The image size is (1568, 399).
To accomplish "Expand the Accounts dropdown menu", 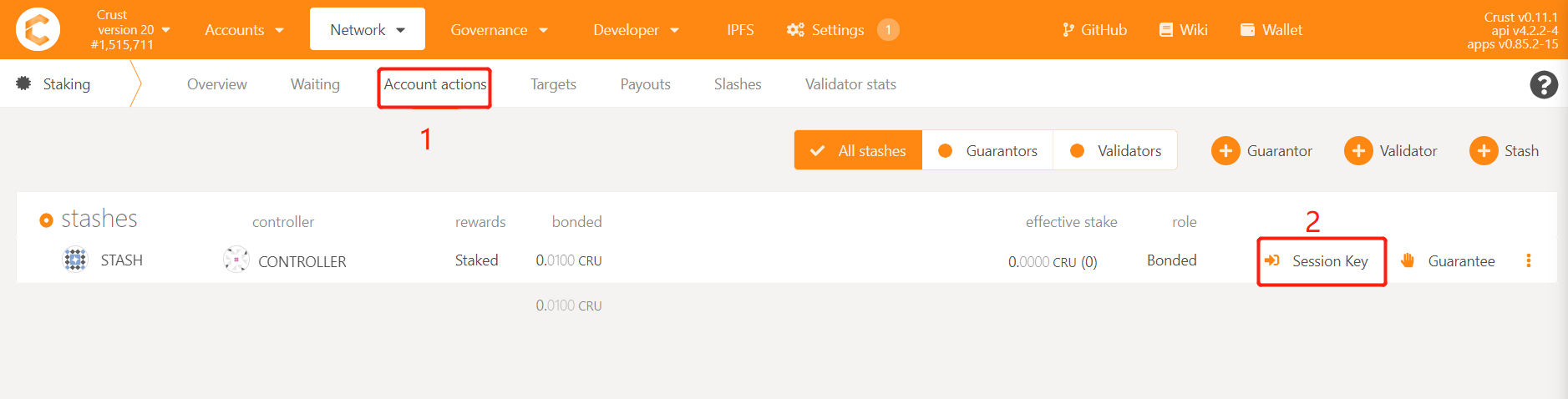I will [245, 30].
